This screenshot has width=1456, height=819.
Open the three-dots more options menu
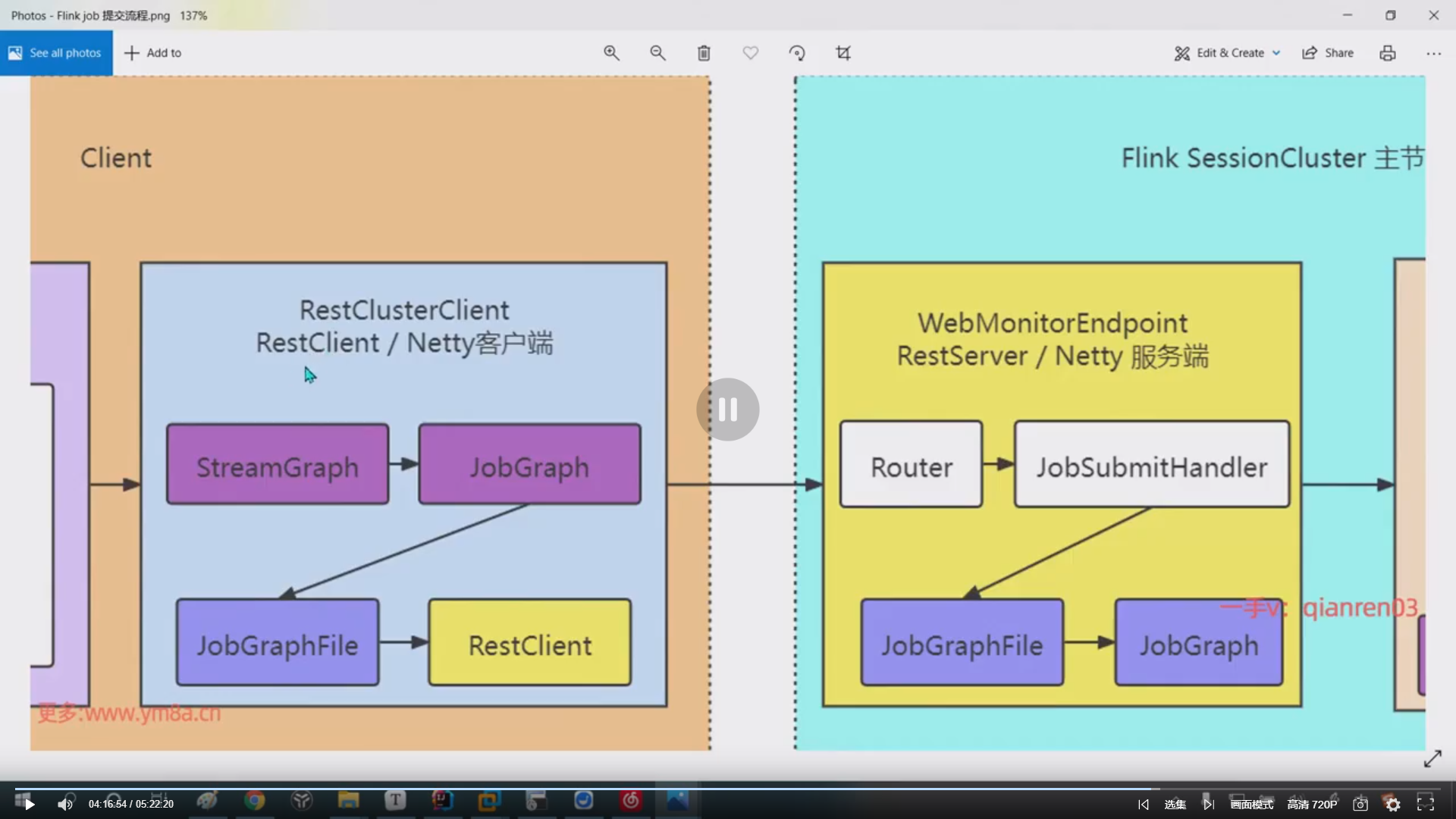click(x=1432, y=53)
